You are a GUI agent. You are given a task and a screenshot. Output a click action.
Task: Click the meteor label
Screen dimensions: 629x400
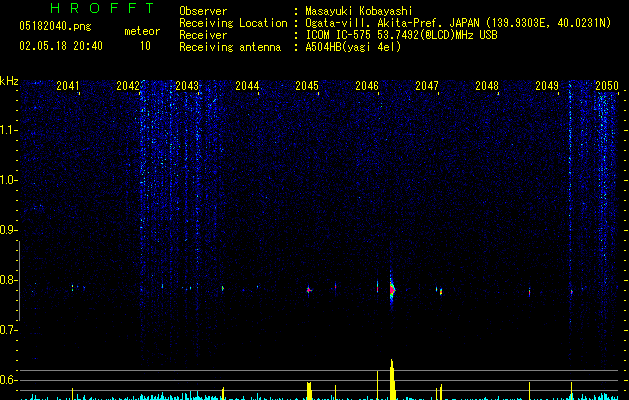pos(142,31)
